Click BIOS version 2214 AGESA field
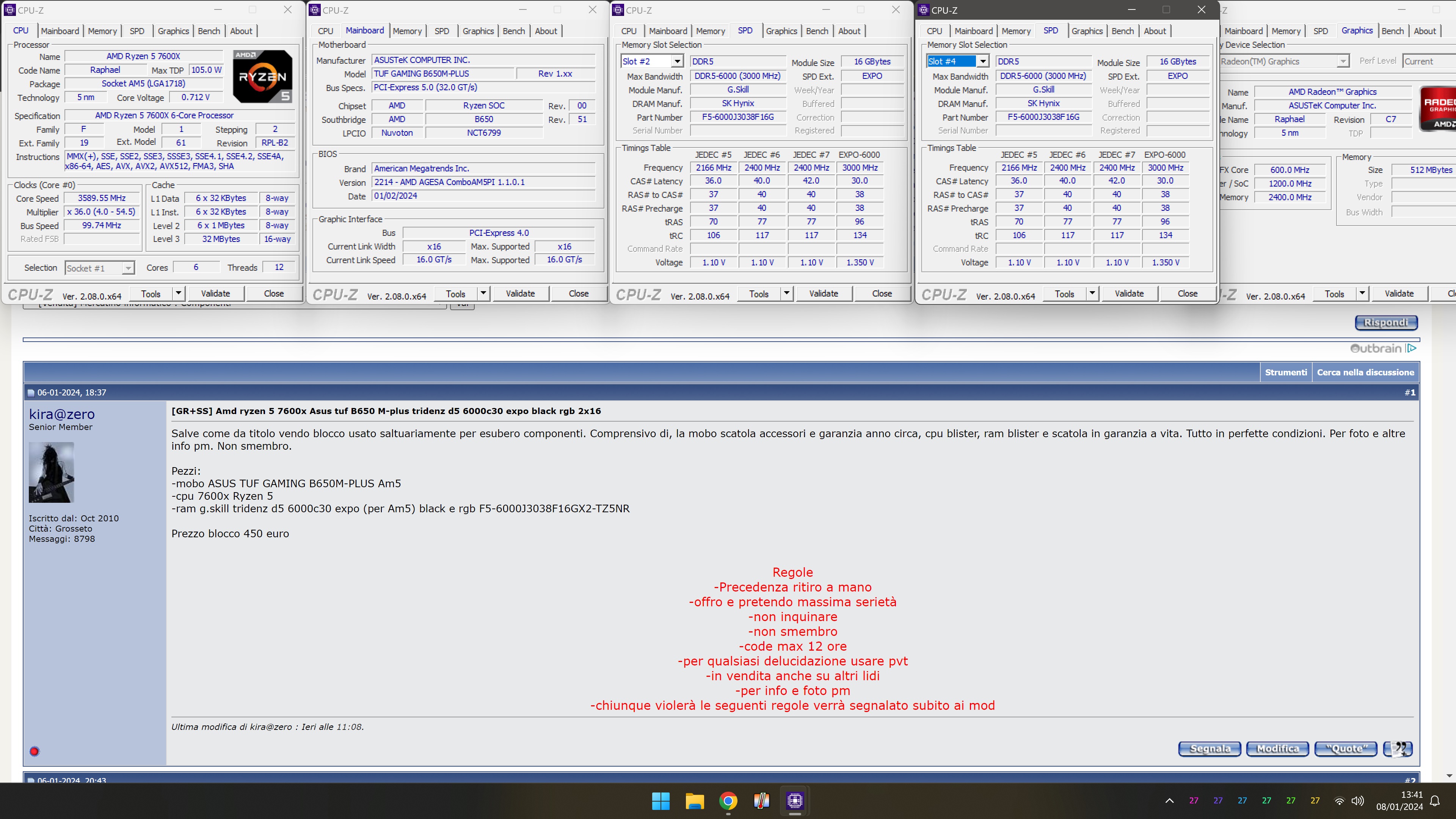 [484, 182]
